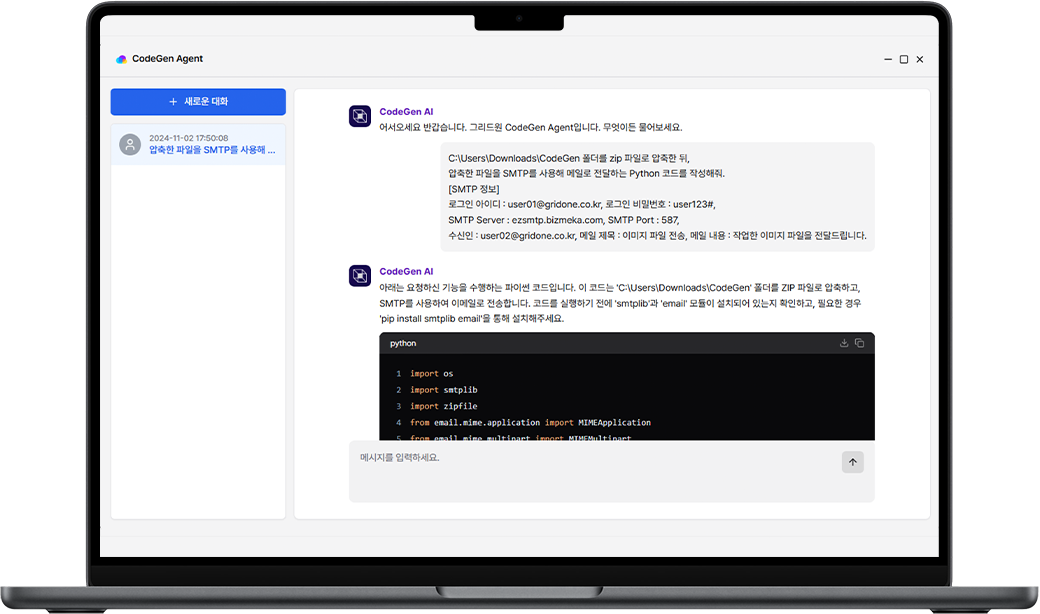Maximize the CodeGen Agent window
1040x614 pixels.
coord(904,59)
